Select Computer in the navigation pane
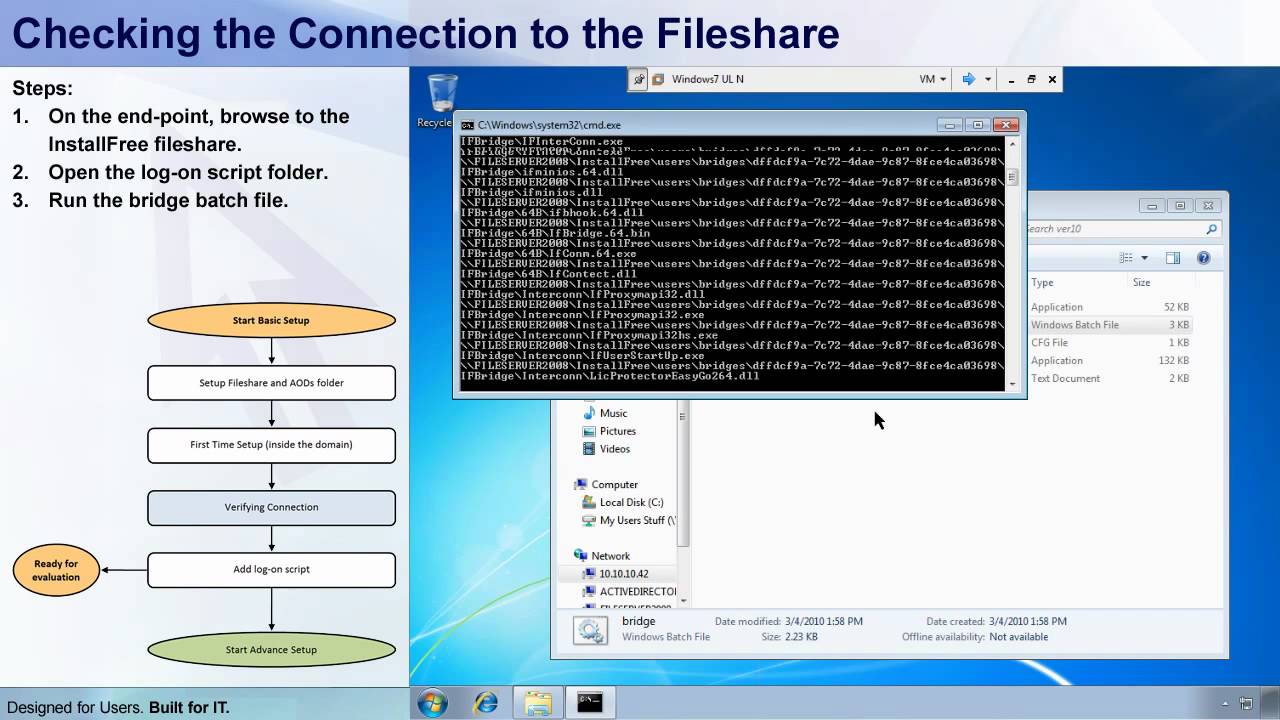The height and width of the screenshot is (720, 1280). click(x=606, y=485)
